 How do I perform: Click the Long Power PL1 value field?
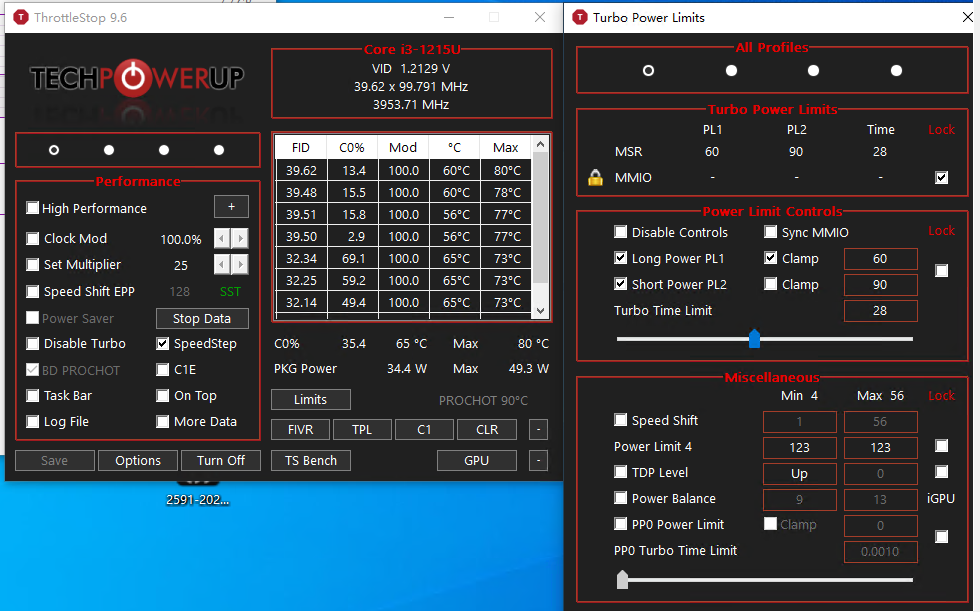click(x=880, y=259)
